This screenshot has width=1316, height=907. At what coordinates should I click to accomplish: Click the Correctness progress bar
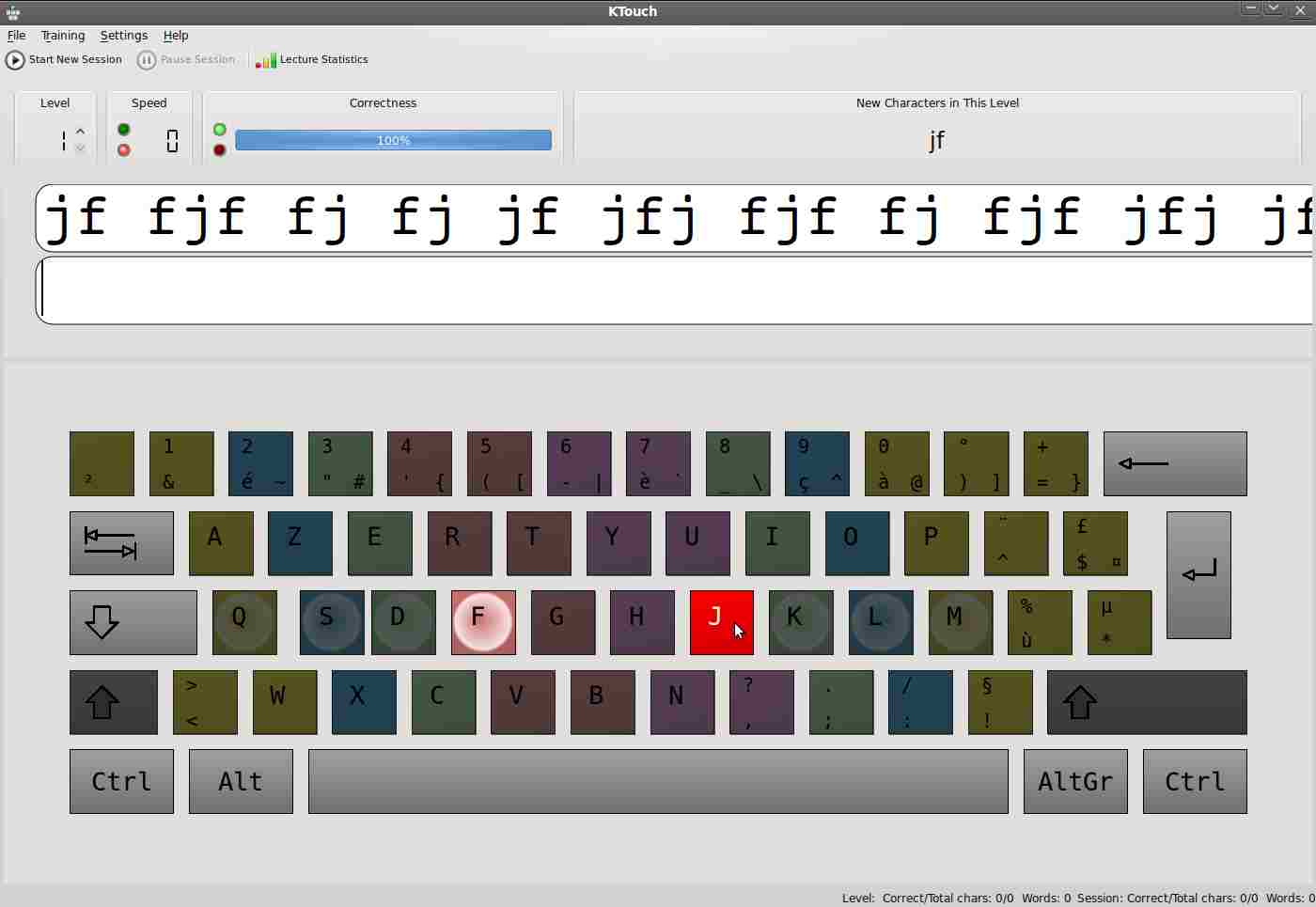(x=393, y=140)
